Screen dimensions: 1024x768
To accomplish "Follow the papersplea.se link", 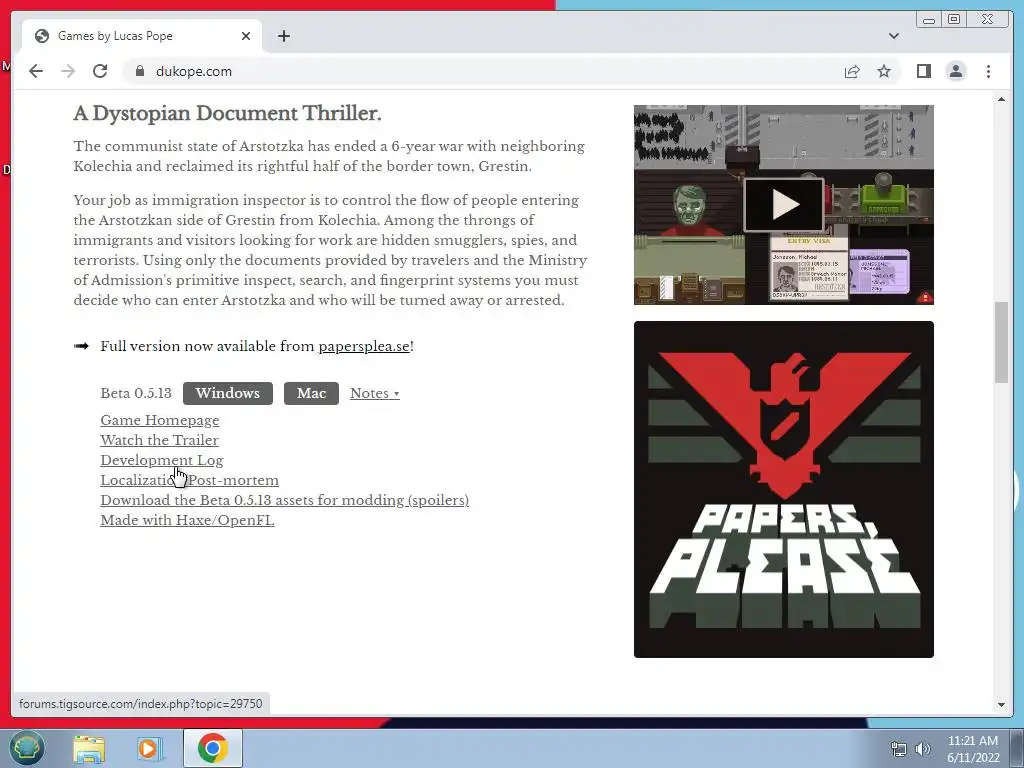I will coord(364,347).
